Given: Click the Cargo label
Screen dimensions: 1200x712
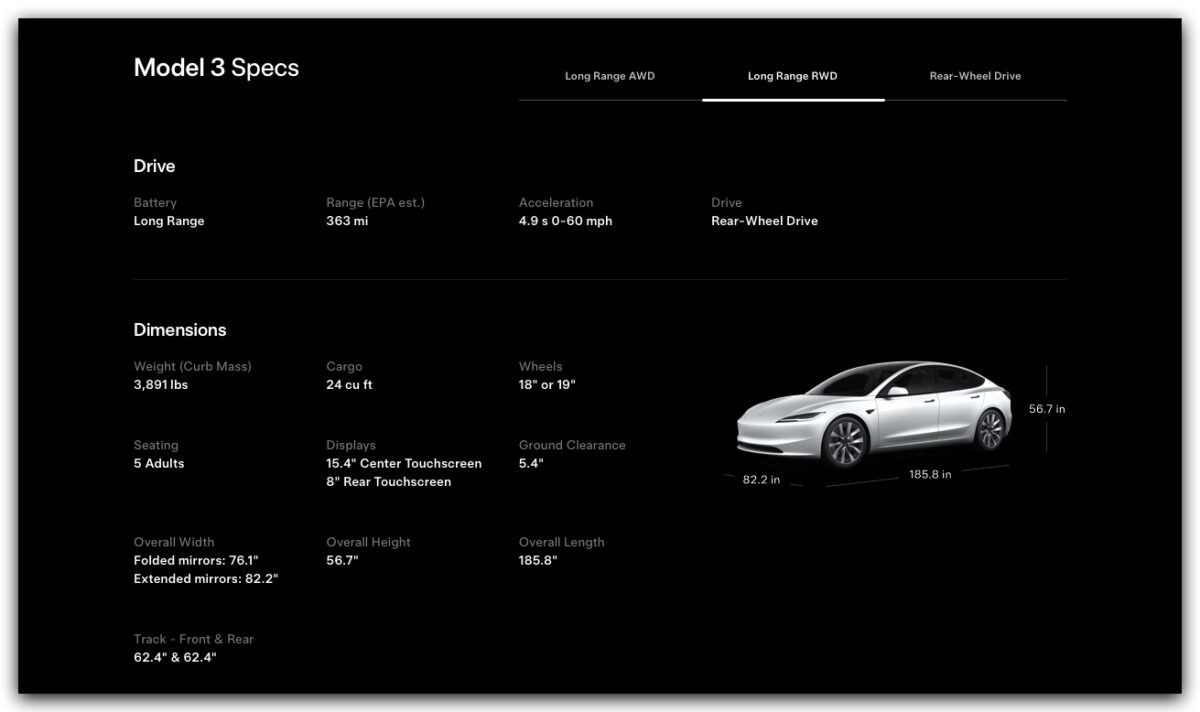Looking at the screenshot, I should point(344,367).
